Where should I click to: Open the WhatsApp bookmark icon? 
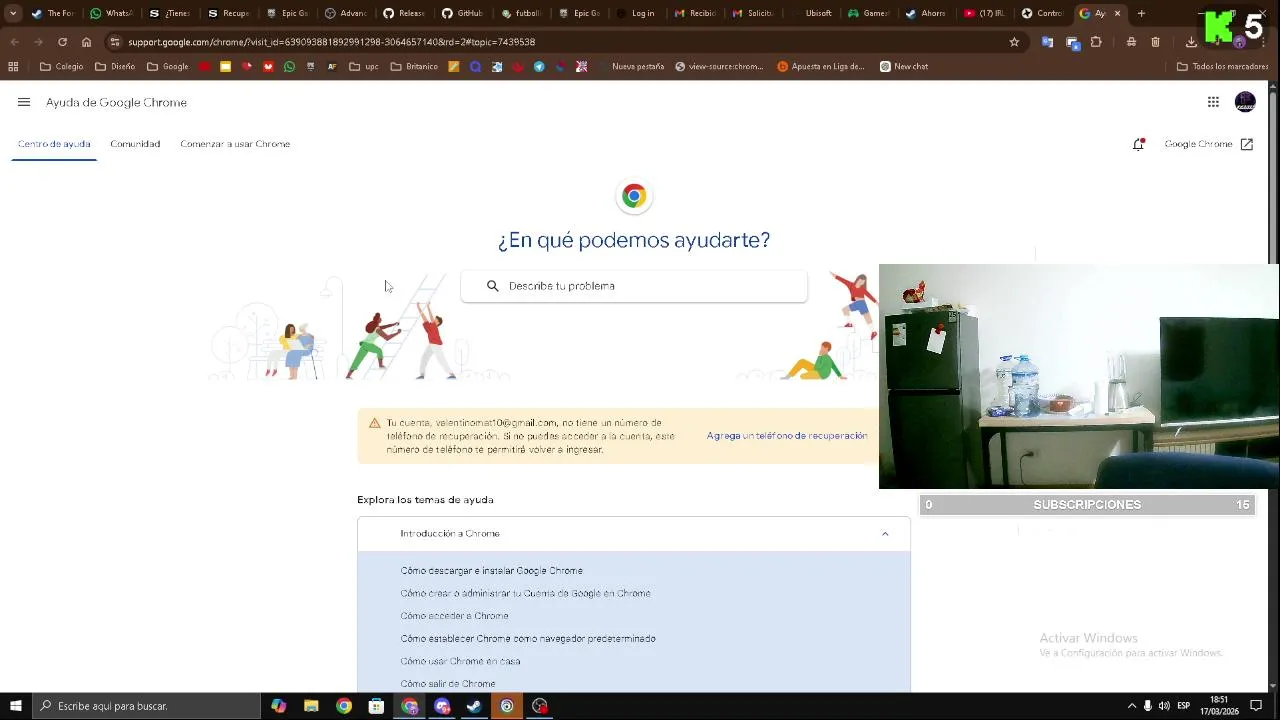(289, 66)
